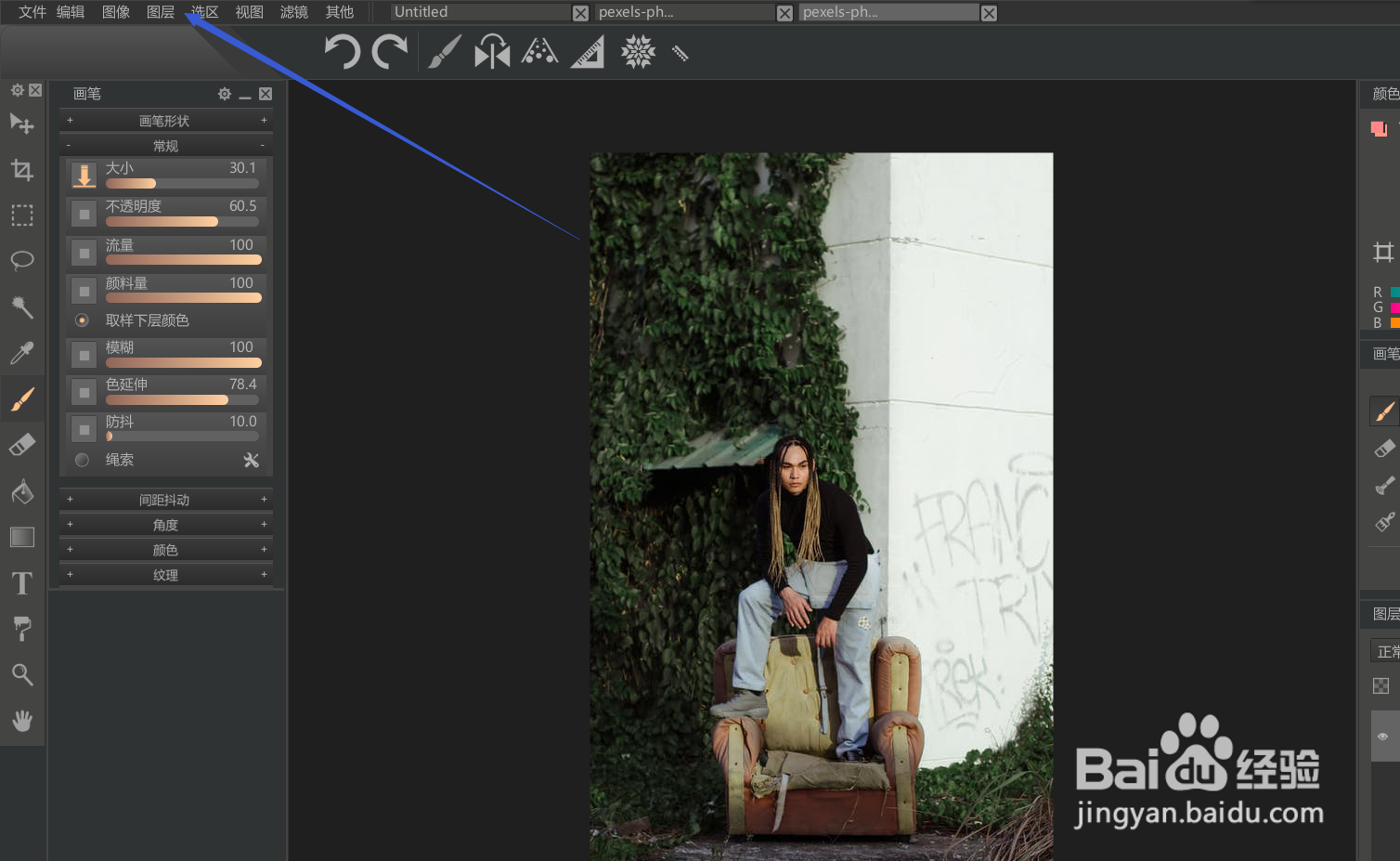Collapse the 常规 section
Image resolution: width=1400 pixels, height=861 pixels.
tap(166, 146)
